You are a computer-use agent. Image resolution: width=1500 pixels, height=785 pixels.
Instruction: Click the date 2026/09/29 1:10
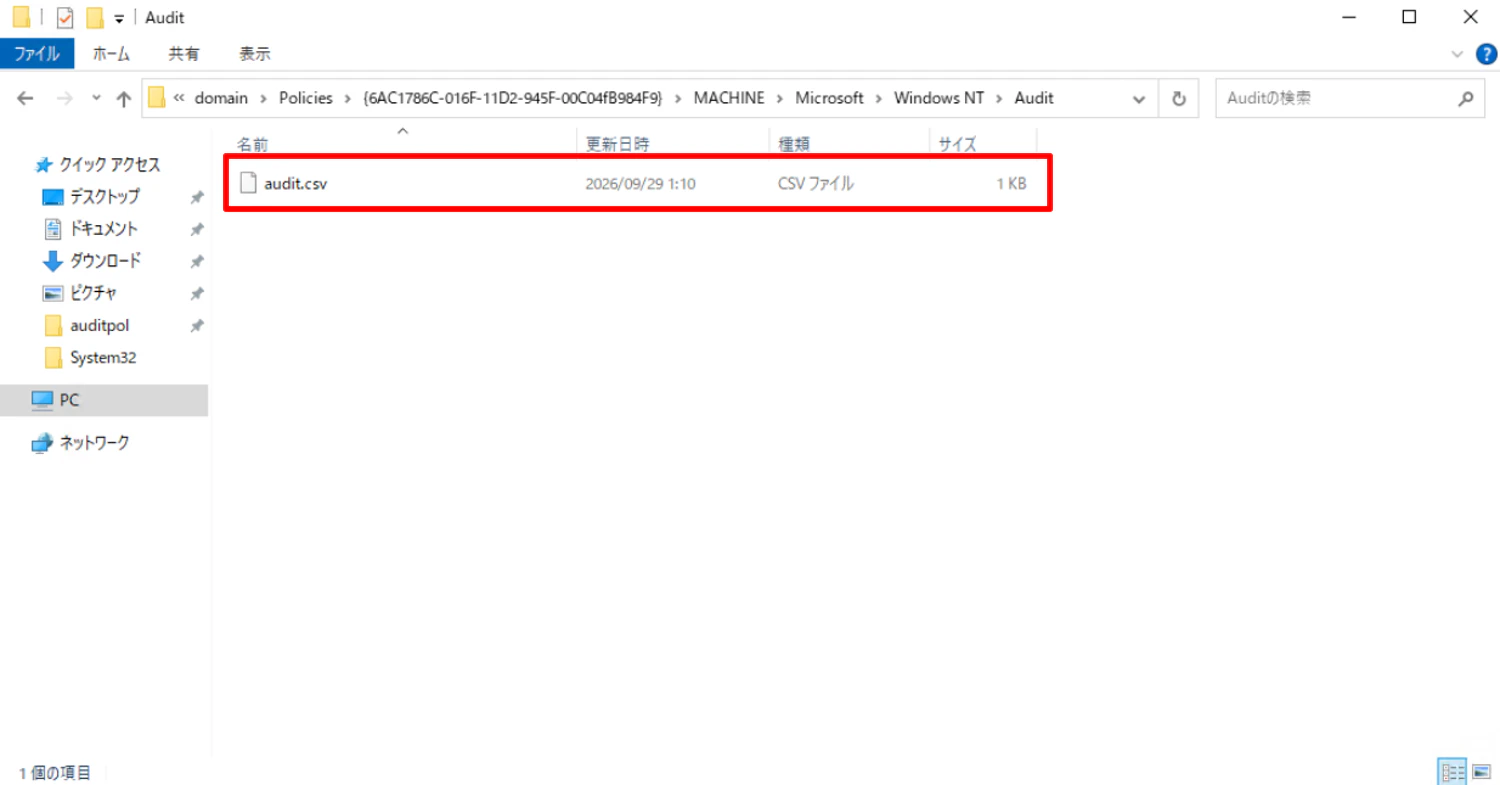click(x=640, y=183)
